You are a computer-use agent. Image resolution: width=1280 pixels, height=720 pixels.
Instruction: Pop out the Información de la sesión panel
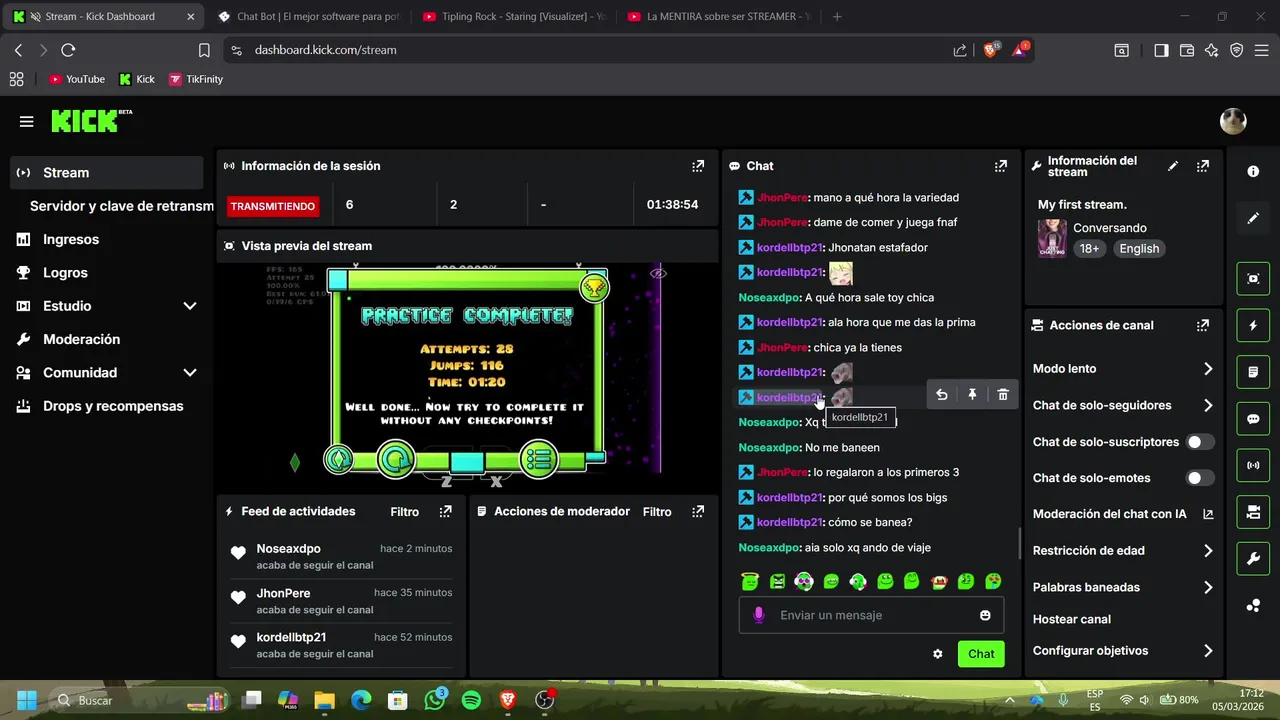[698, 166]
